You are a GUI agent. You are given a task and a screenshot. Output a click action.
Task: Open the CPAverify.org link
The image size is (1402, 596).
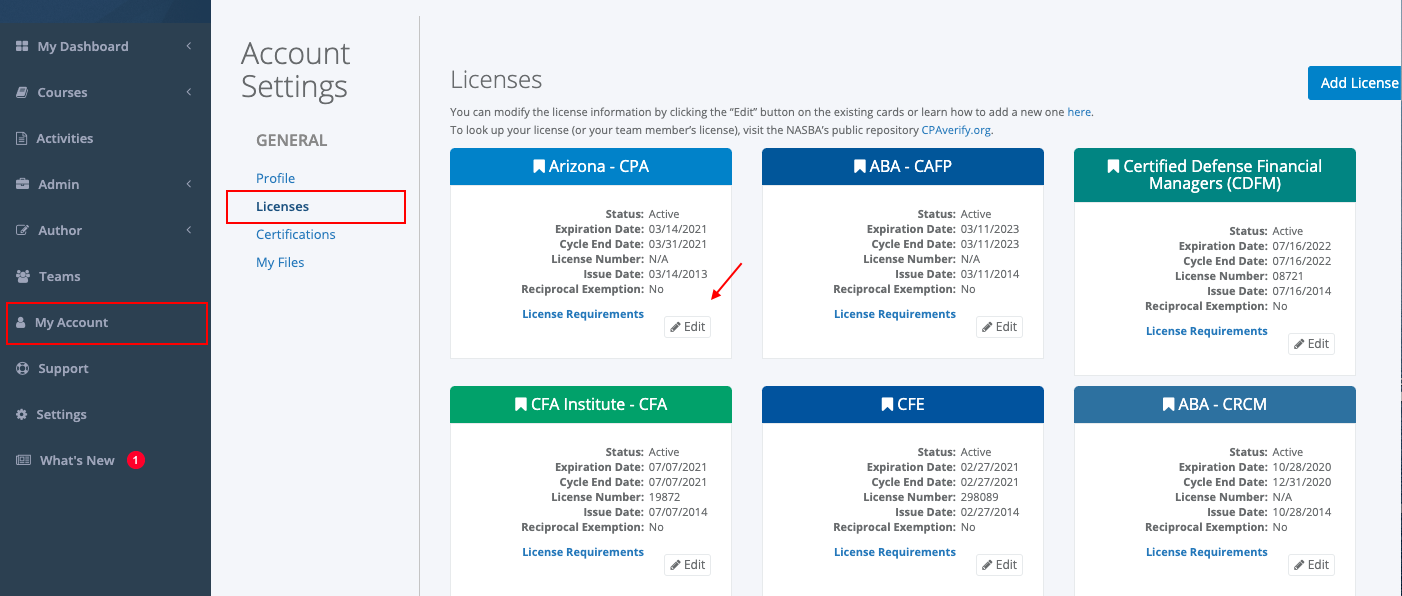[956, 130]
